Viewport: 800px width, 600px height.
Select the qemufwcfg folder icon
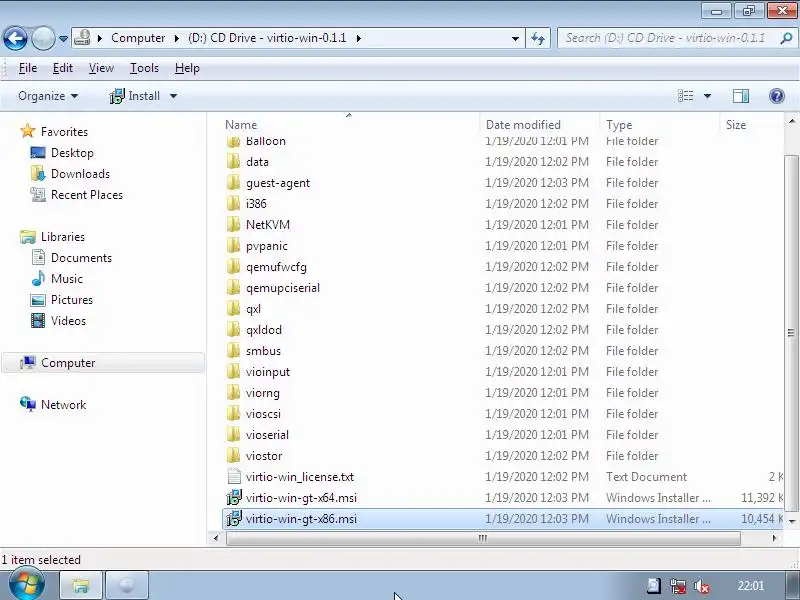pos(234,267)
